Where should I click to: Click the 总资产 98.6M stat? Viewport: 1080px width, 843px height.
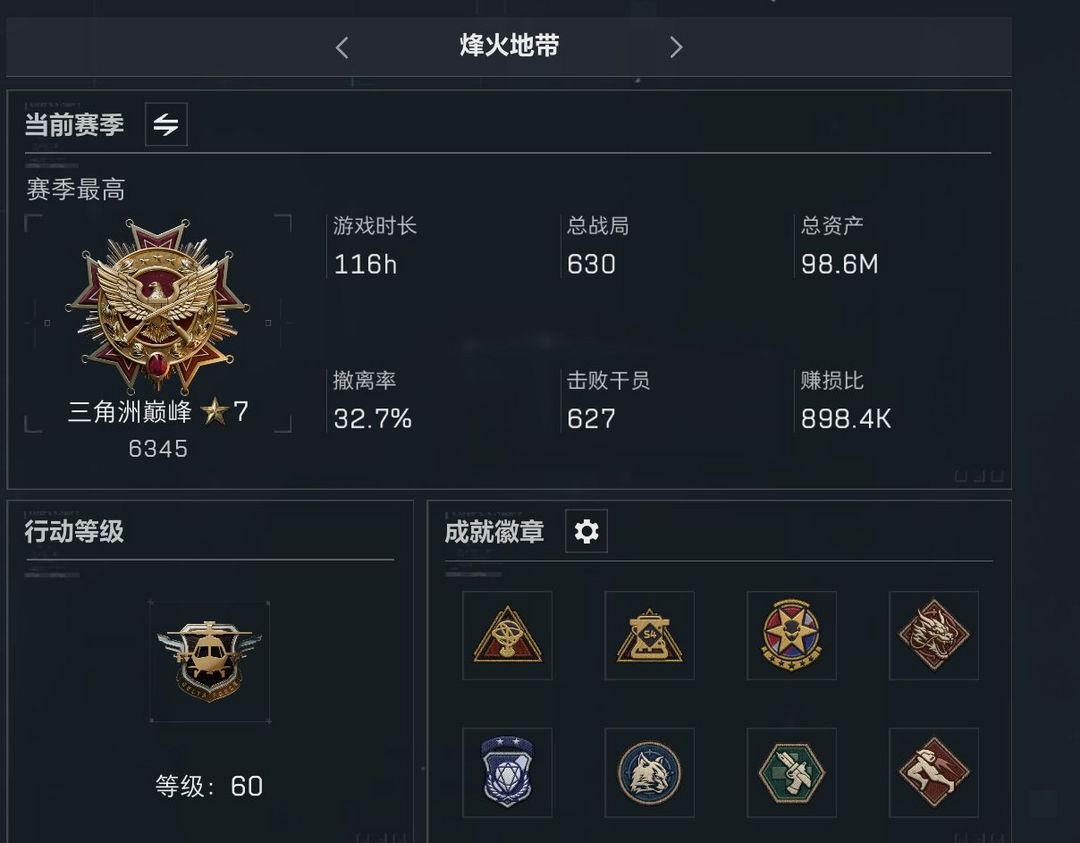tap(840, 246)
